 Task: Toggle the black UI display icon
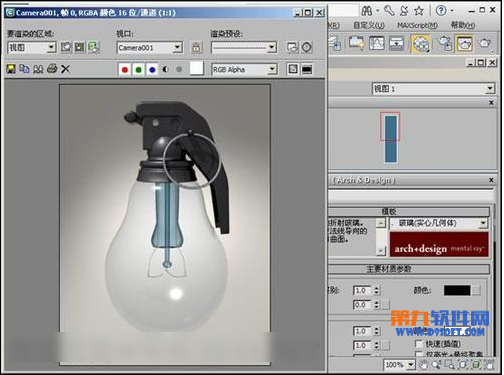point(307,69)
